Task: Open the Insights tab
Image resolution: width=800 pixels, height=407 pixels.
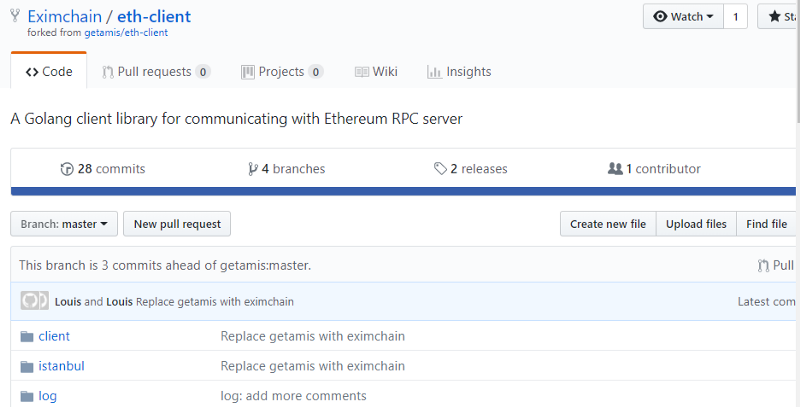Action: coord(459,72)
